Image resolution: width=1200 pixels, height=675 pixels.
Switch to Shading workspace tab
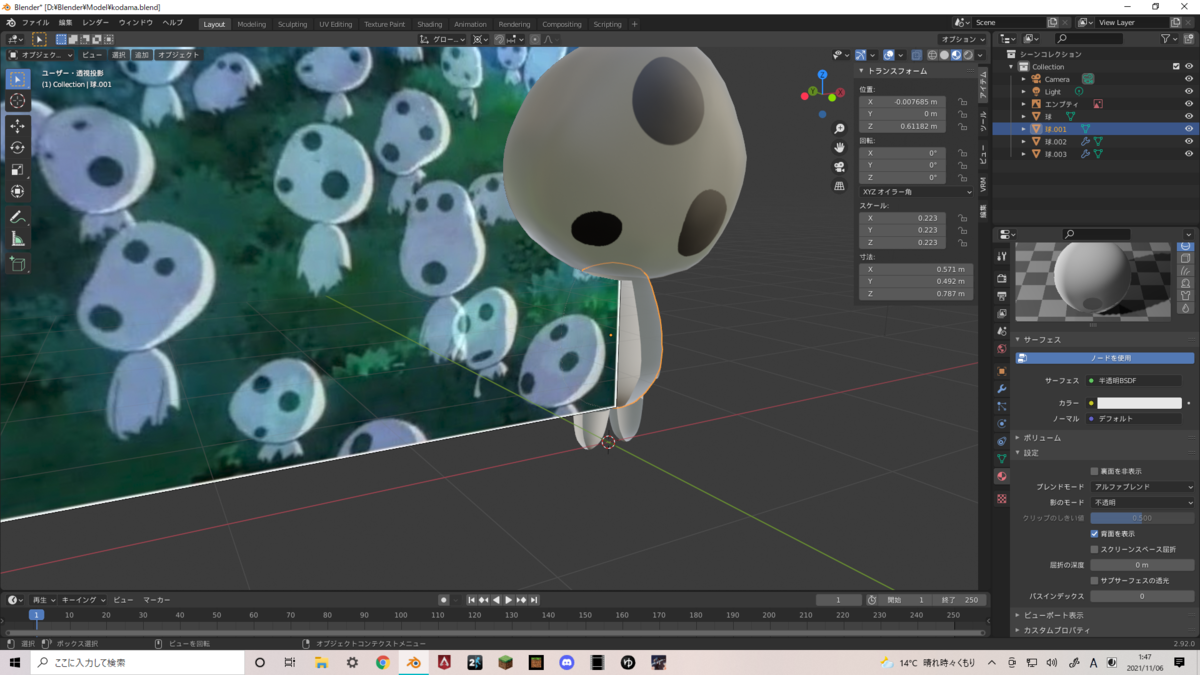coord(430,24)
